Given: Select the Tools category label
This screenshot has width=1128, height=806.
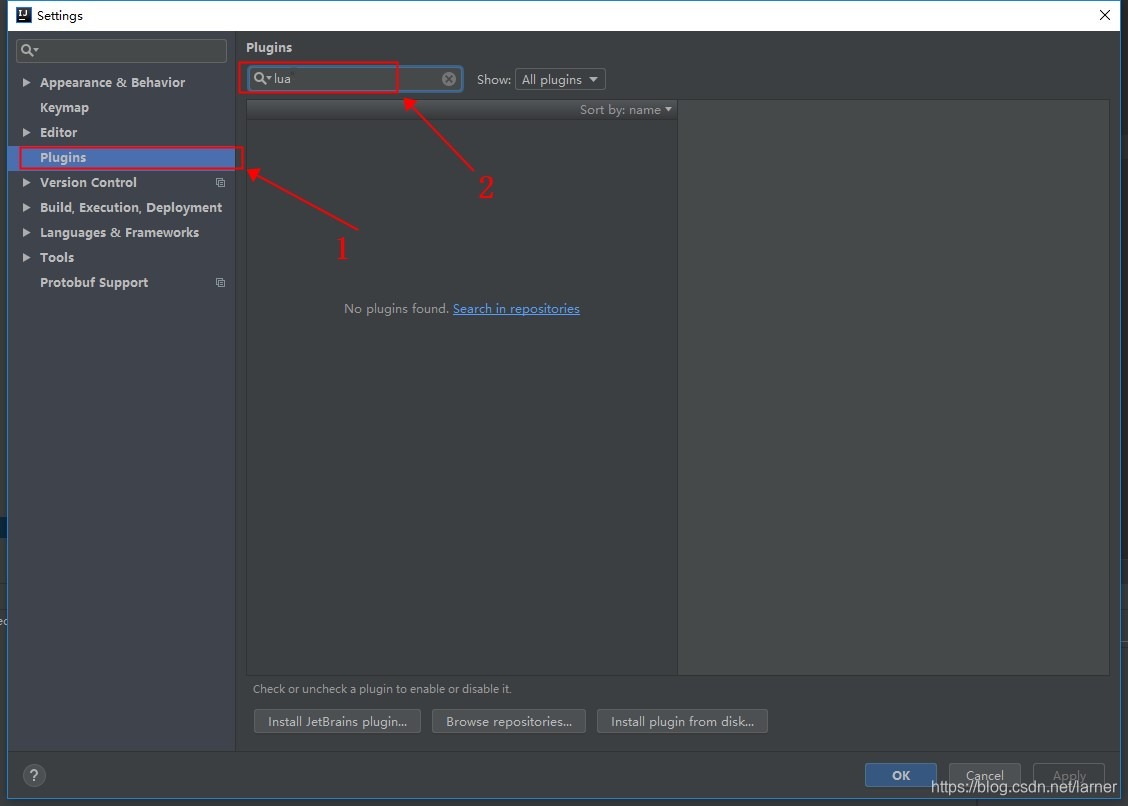Looking at the screenshot, I should 57,258.
